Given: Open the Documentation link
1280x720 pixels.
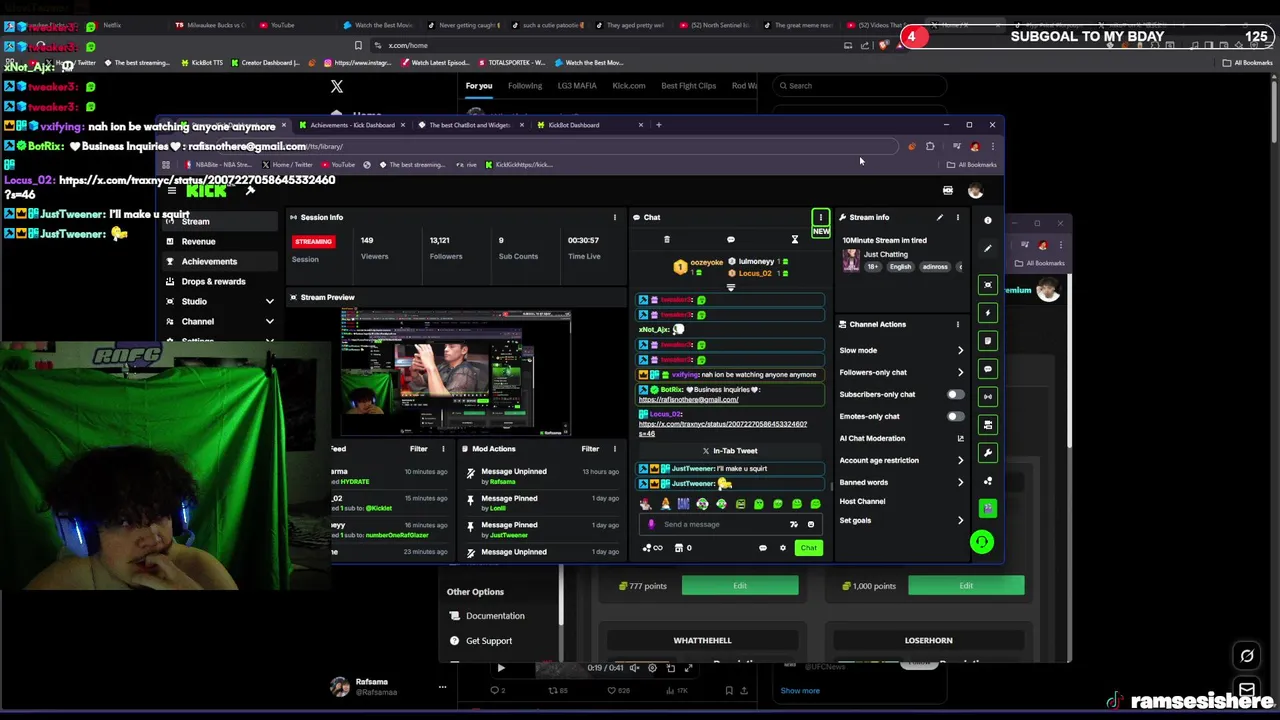Looking at the screenshot, I should pyautogui.click(x=495, y=616).
